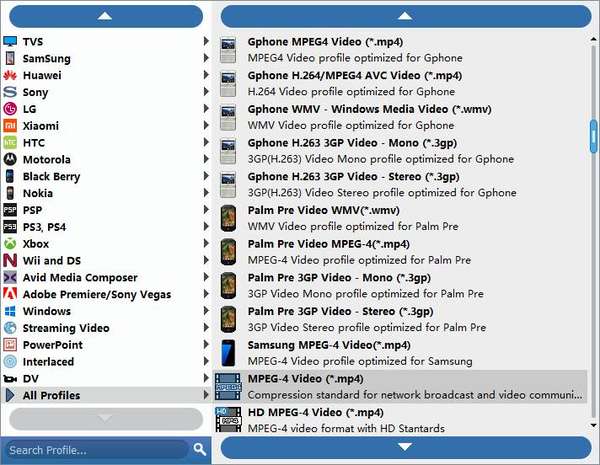Select Gphone WMV - Windows Media Video
Viewport: 600px width, 465px height.
coord(400,117)
